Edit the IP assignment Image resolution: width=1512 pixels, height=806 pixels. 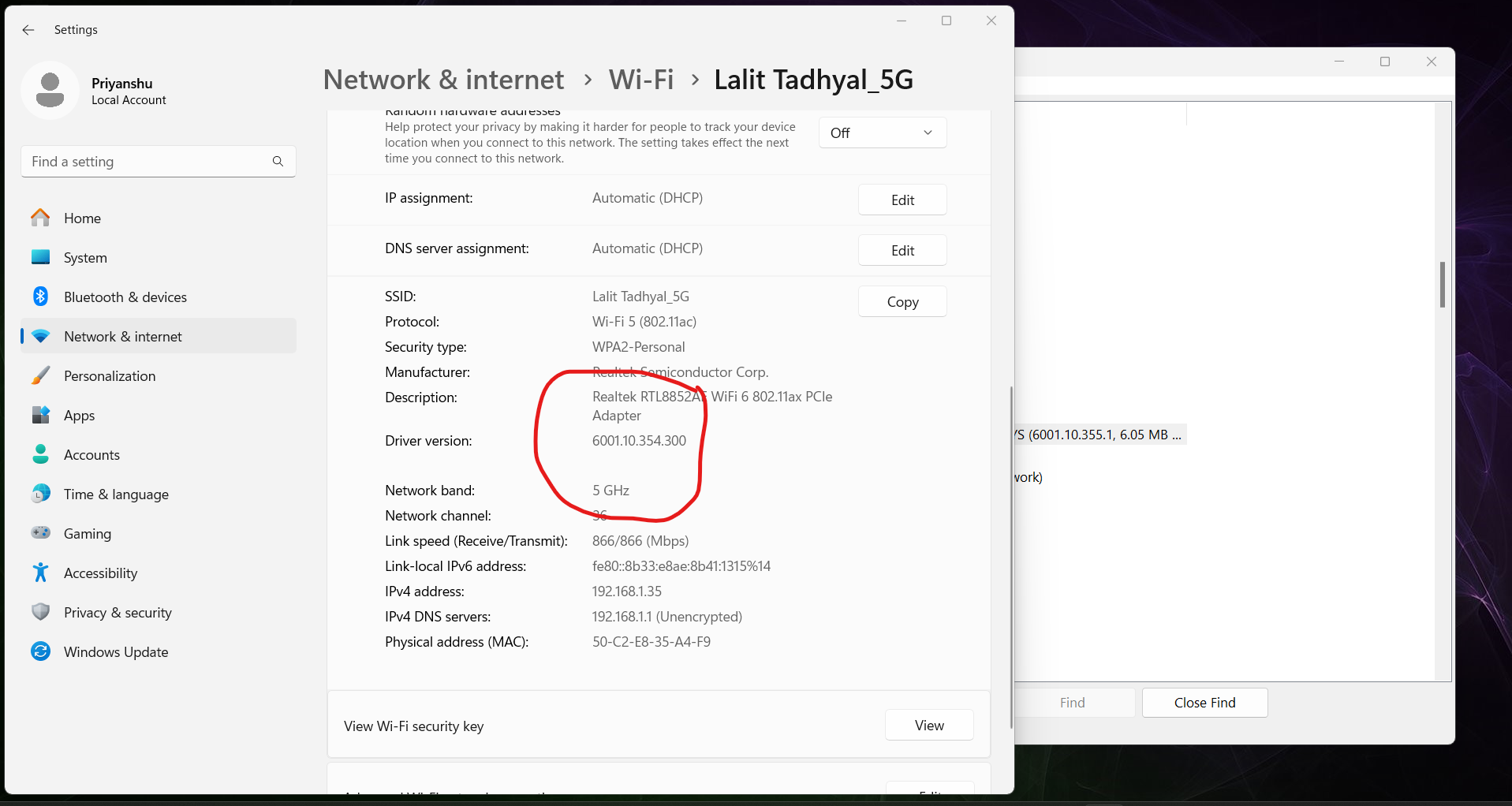pyautogui.click(x=902, y=200)
